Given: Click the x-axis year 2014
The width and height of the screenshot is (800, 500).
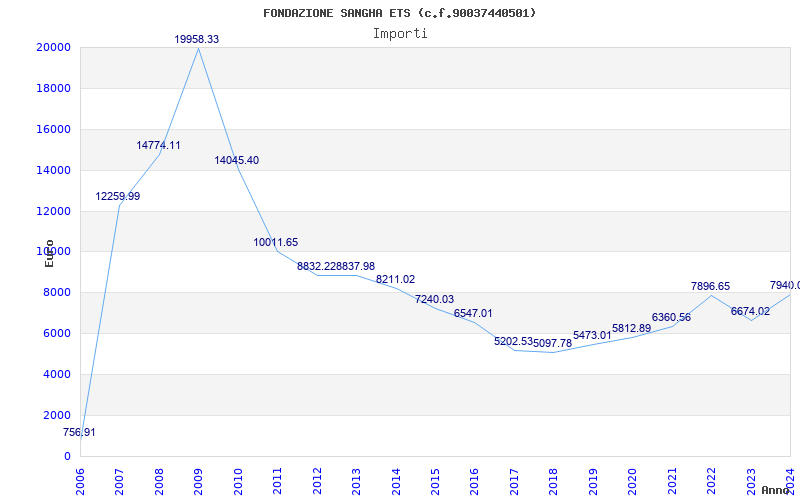Looking at the screenshot, I should [396, 482].
